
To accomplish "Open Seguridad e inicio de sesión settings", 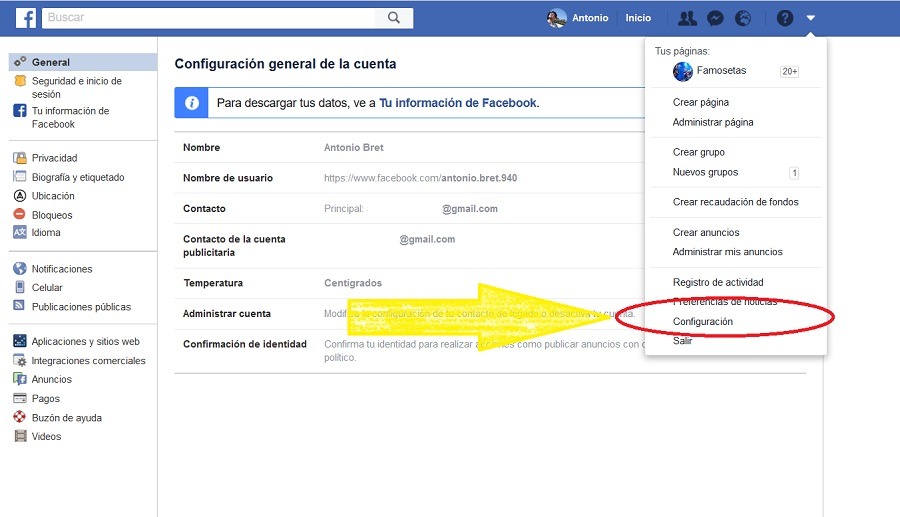I will point(76,87).
